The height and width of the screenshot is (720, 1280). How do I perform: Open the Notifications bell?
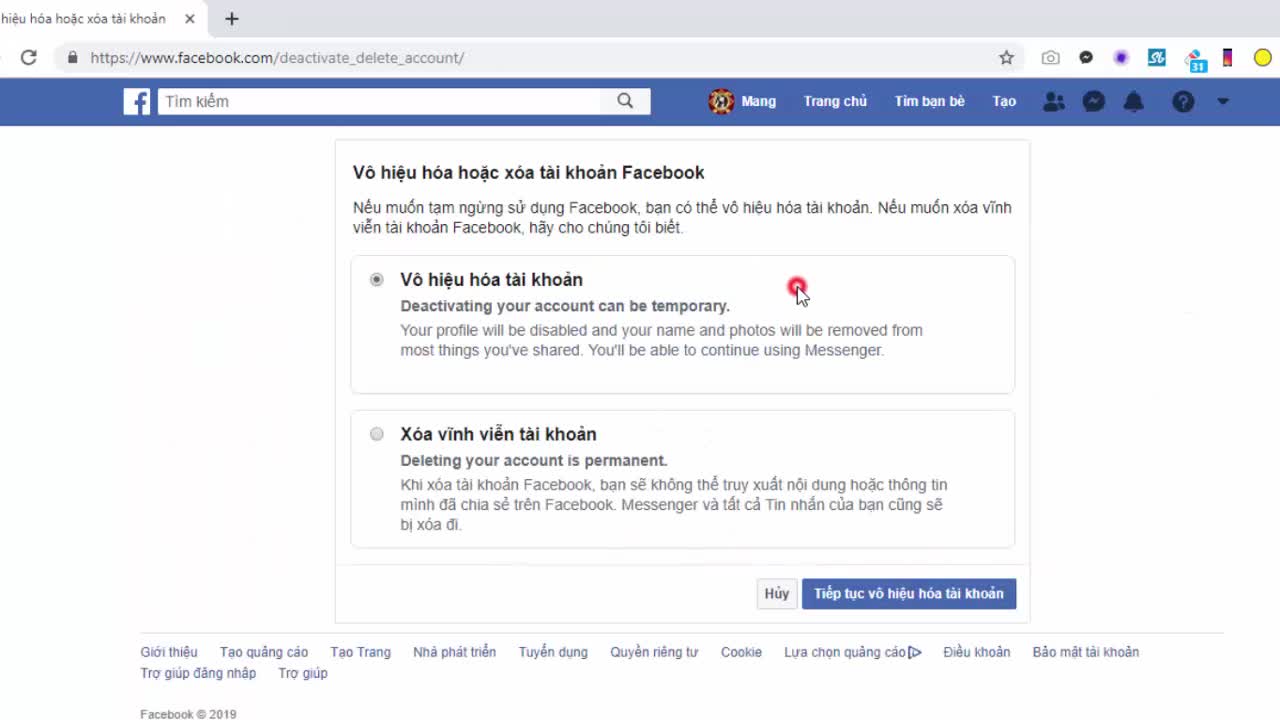point(1134,101)
